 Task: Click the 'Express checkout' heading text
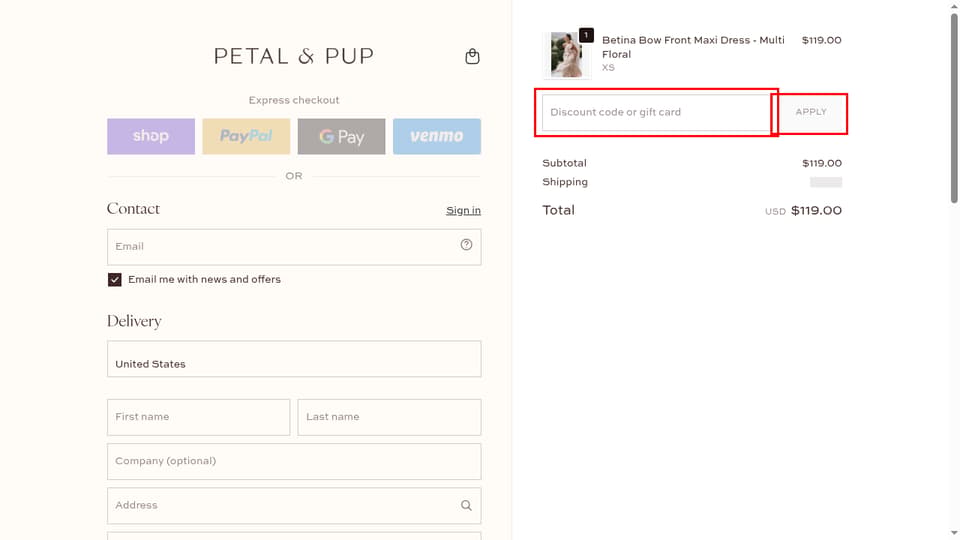point(294,100)
